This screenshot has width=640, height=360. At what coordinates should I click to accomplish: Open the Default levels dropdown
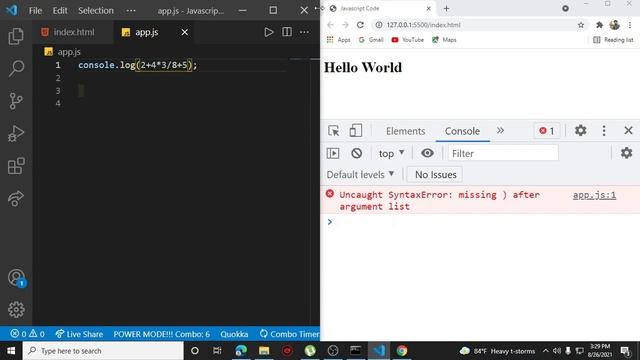[360, 174]
